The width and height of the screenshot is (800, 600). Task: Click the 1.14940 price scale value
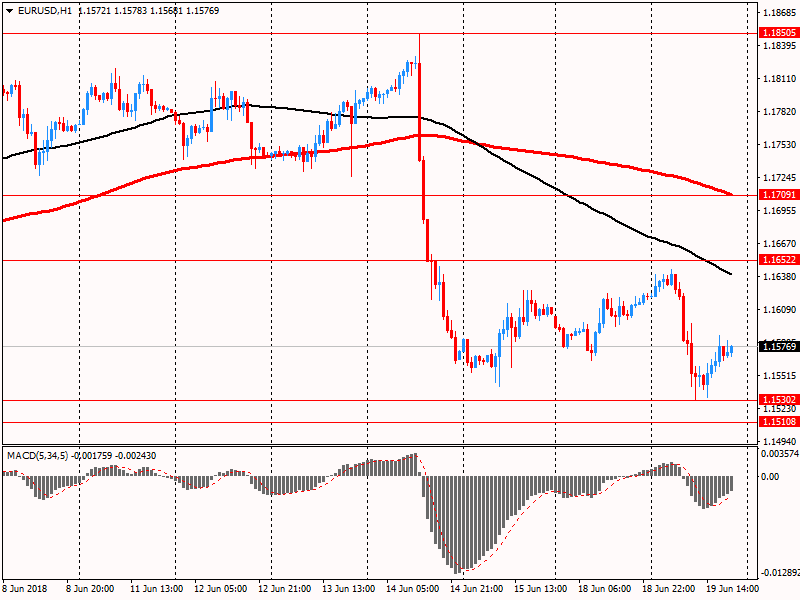(x=780, y=441)
